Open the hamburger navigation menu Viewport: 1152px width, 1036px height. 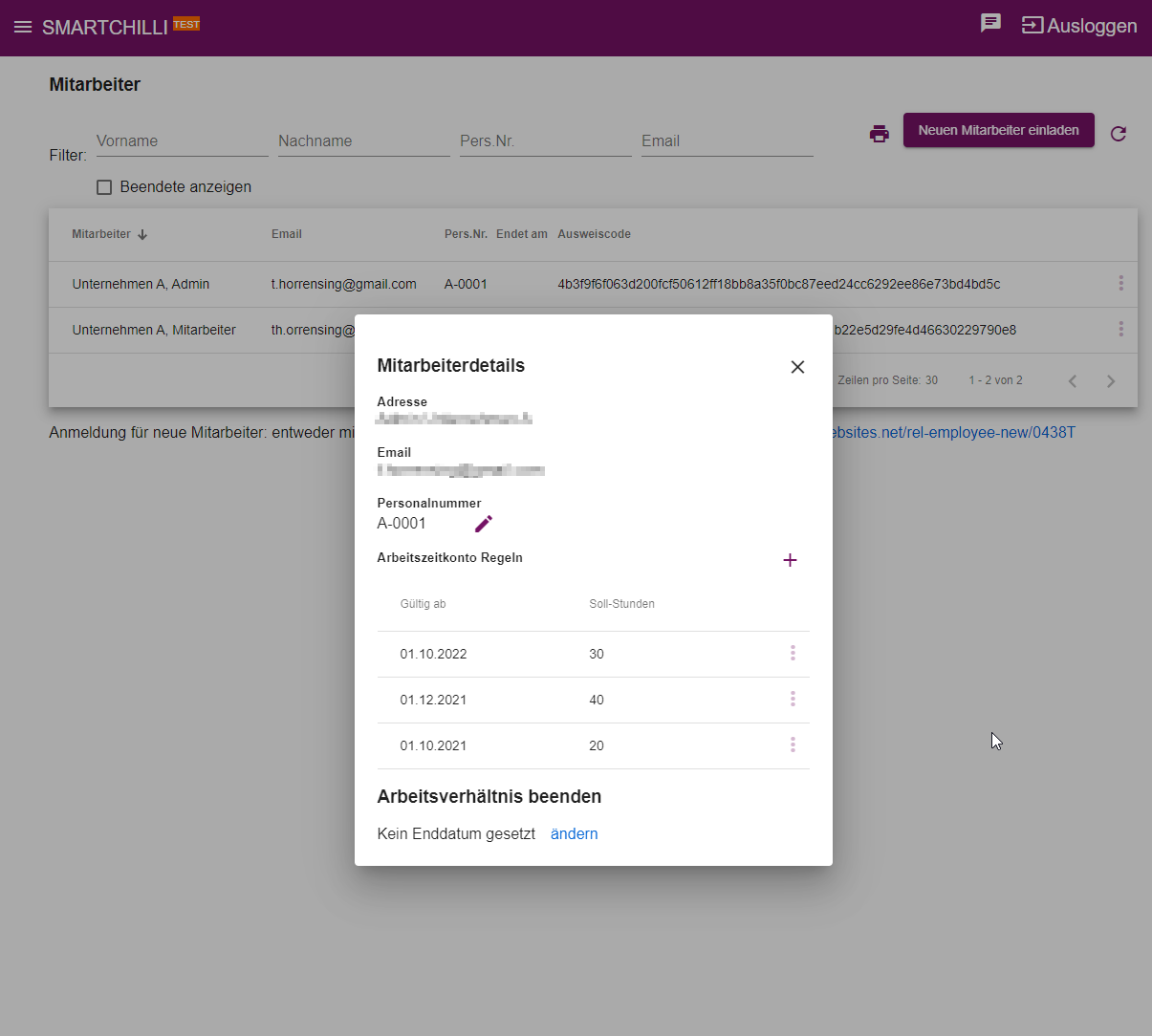coord(23,28)
